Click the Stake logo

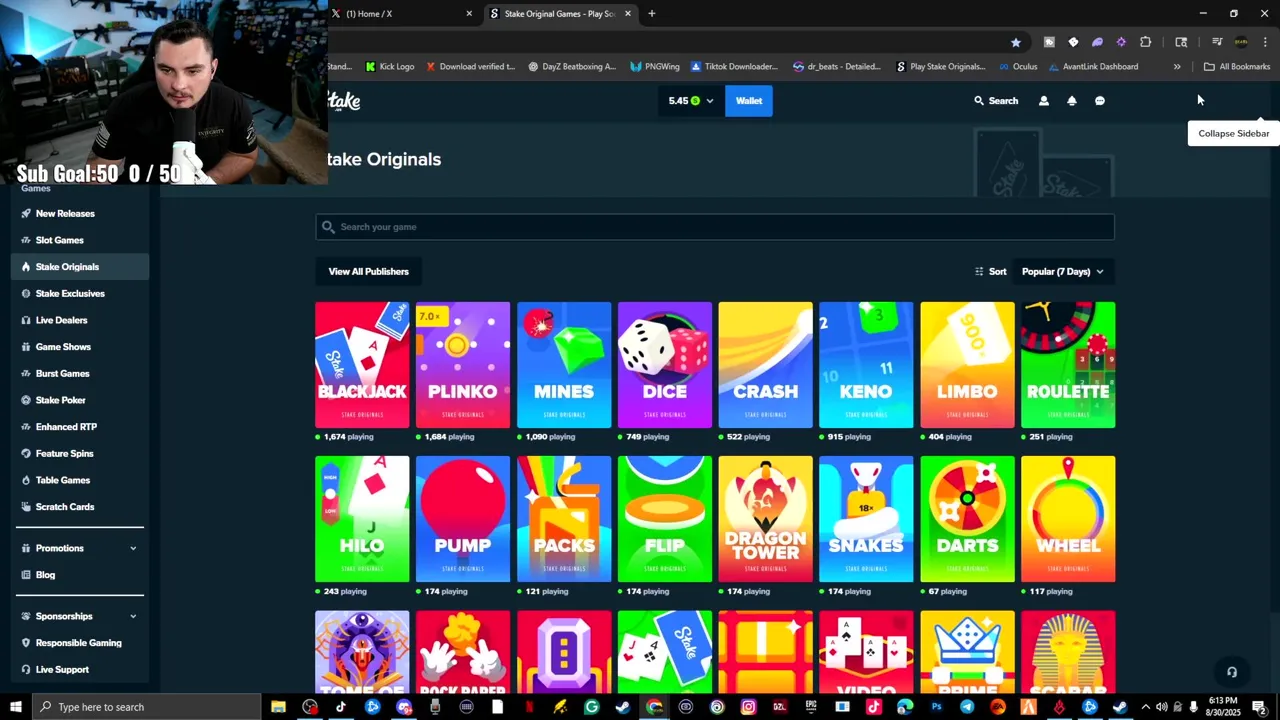344,101
